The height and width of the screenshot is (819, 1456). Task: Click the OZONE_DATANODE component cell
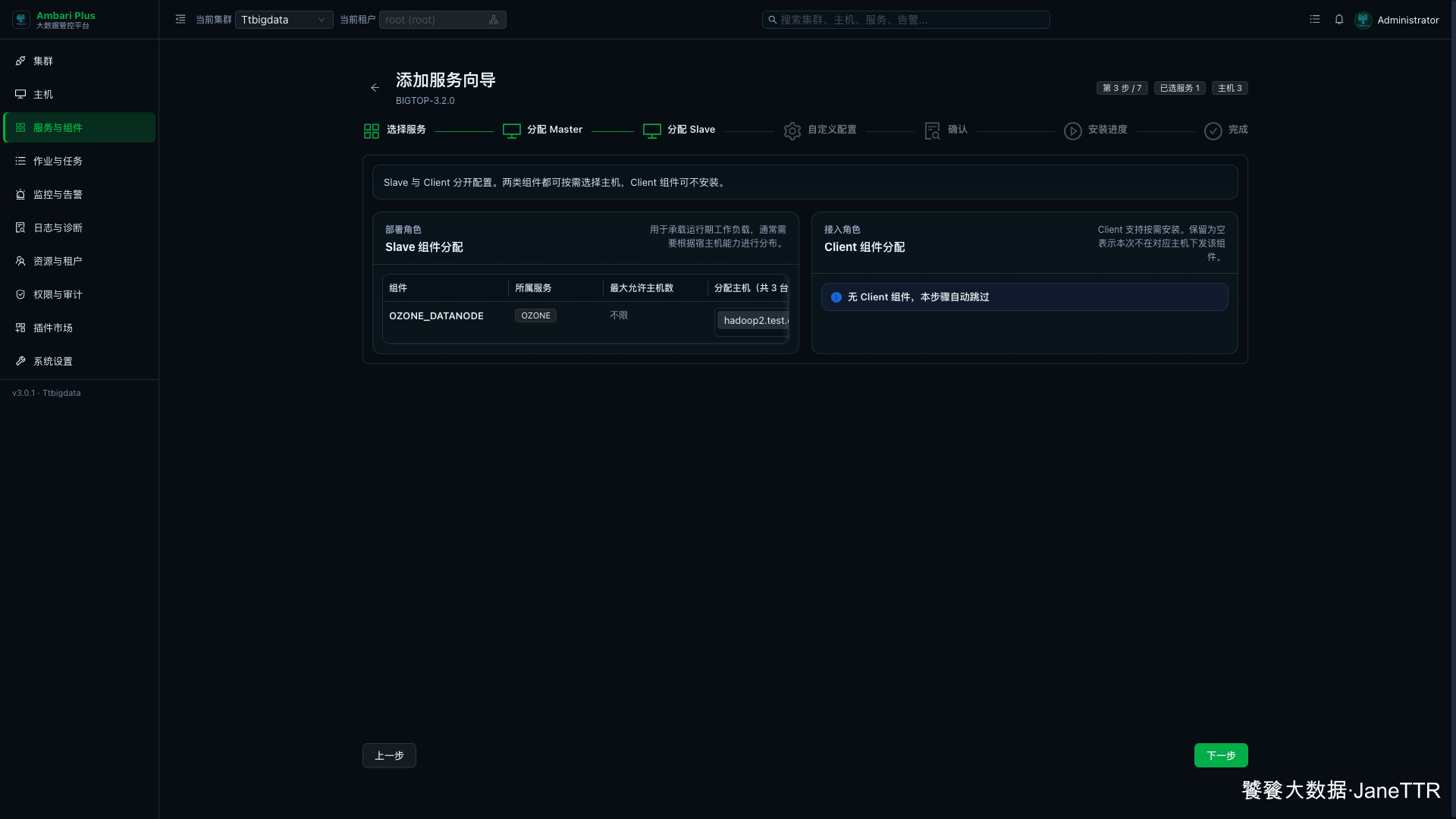point(436,315)
